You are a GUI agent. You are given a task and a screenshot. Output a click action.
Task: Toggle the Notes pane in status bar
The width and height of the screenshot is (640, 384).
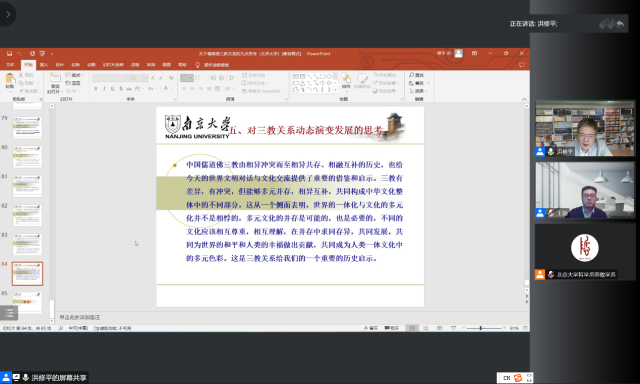click(371, 328)
